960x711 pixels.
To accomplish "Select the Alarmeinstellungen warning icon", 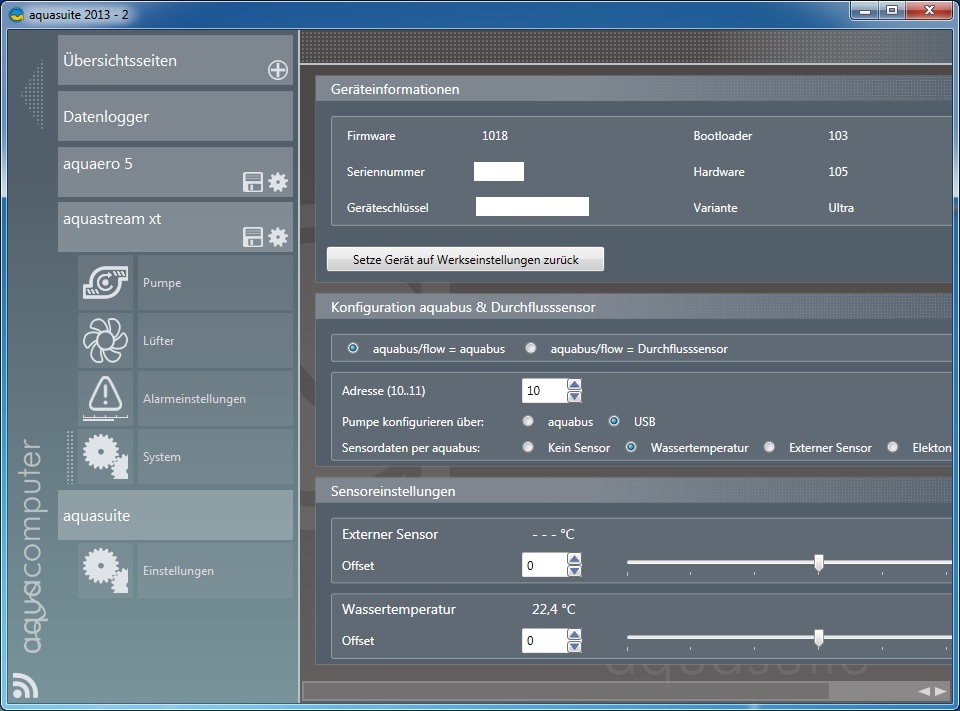I will point(105,398).
